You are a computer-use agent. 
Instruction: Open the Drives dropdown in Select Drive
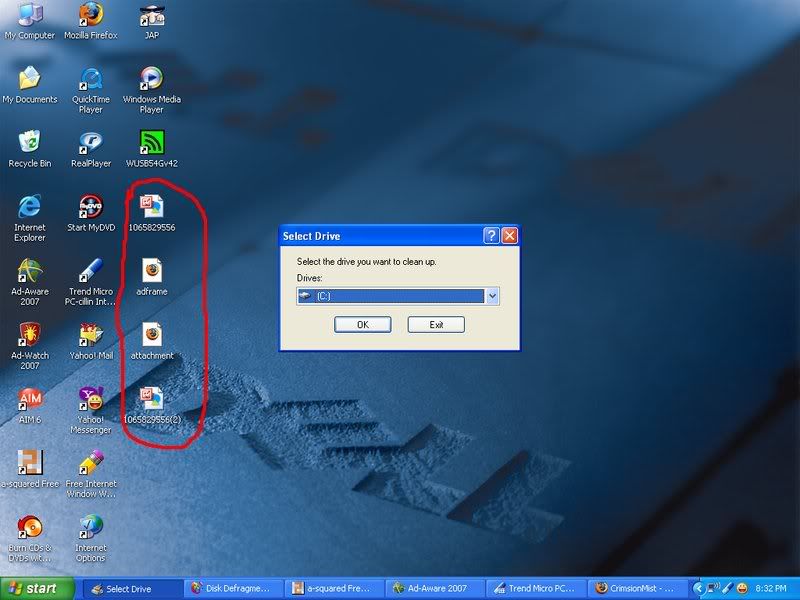pos(492,296)
